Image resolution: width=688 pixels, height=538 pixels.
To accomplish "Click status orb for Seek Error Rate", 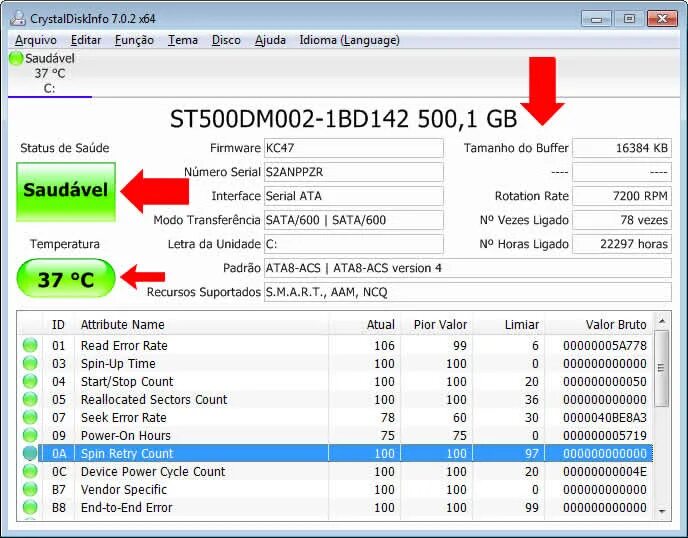I will [30, 417].
